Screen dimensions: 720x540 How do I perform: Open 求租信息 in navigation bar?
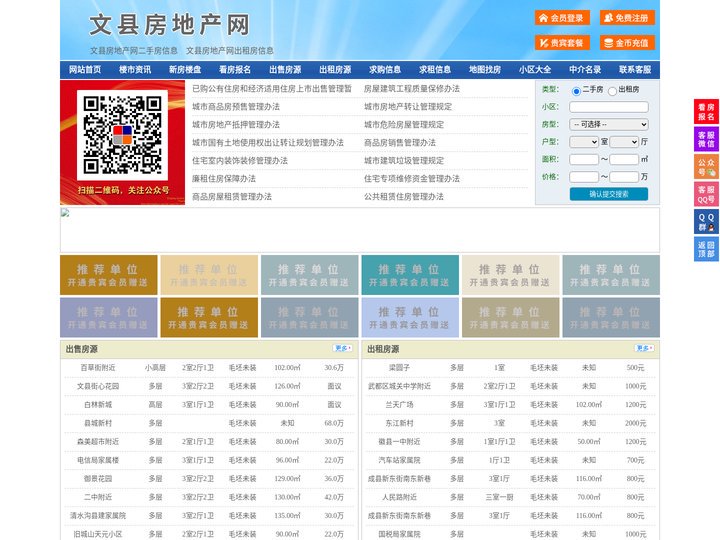[435, 70]
